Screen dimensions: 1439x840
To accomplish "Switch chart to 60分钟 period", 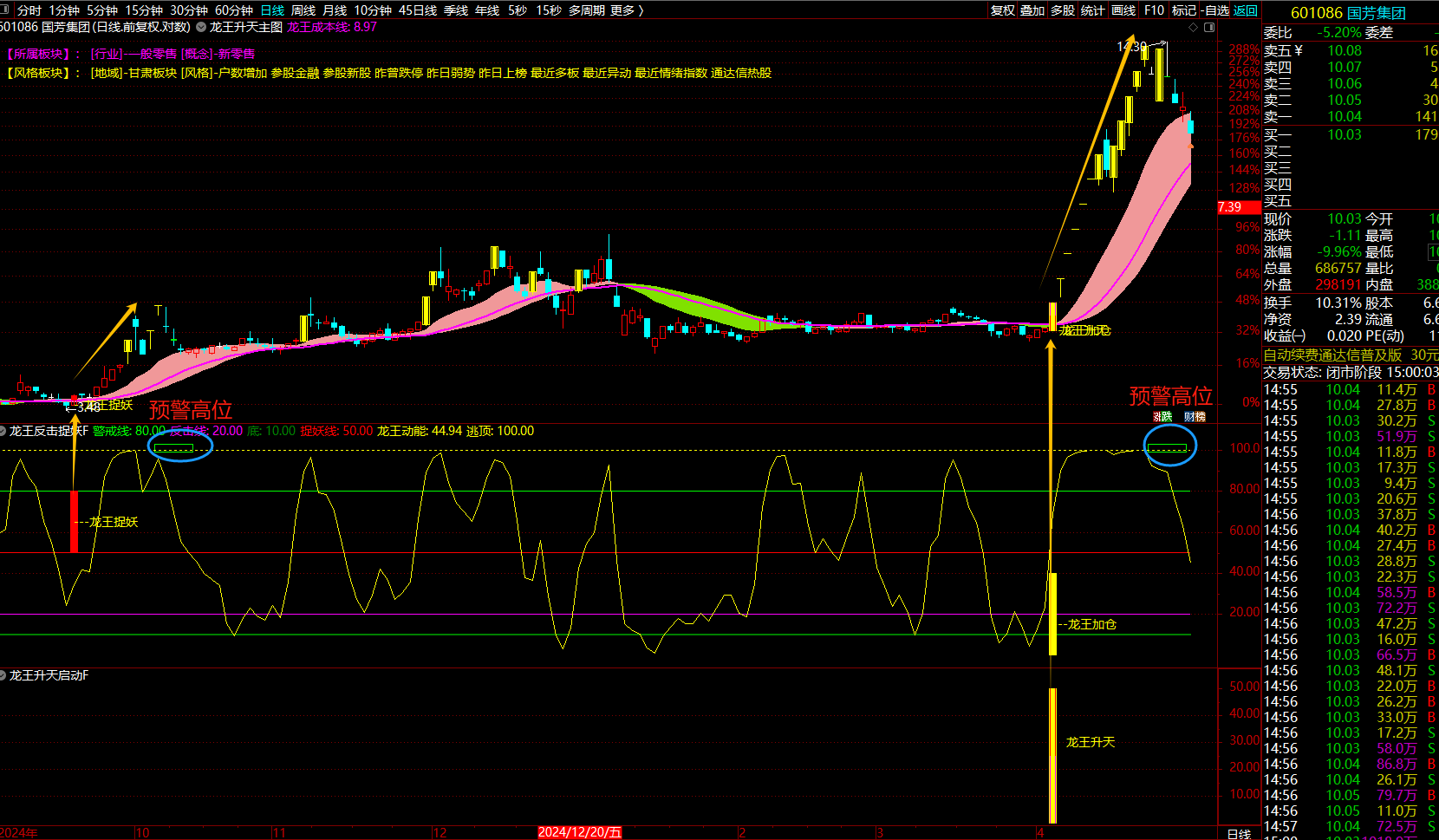I will coord(234,10).
